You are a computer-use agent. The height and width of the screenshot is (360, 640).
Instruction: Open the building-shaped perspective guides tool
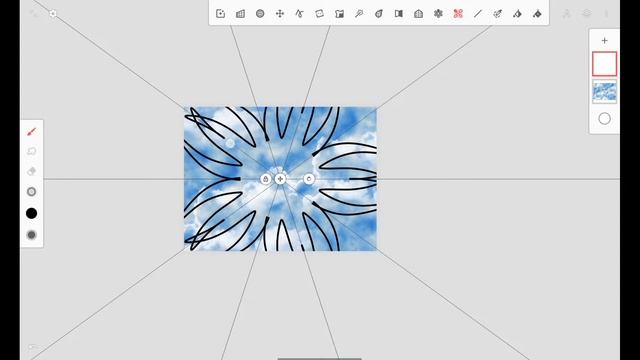point(240,13)
